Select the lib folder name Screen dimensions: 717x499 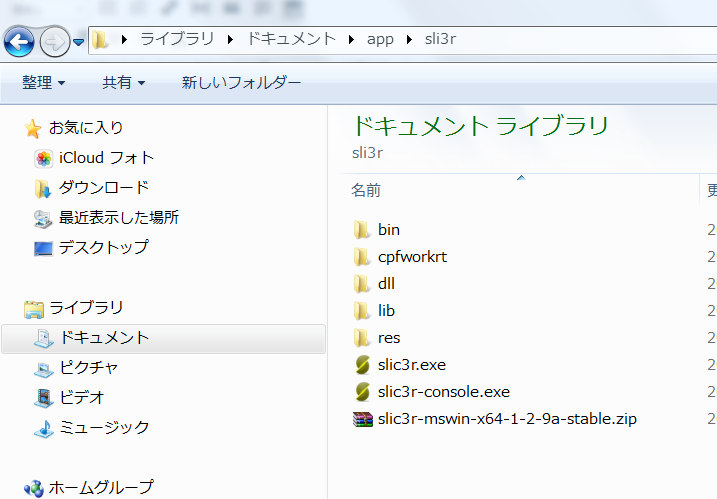click(x=386, y=311)
